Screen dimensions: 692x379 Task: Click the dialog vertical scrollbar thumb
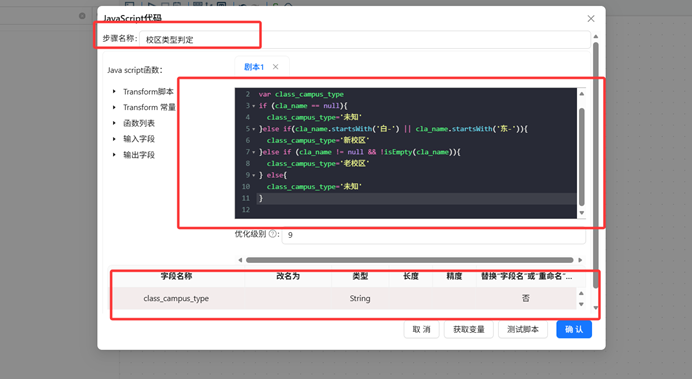click(596, 165)
